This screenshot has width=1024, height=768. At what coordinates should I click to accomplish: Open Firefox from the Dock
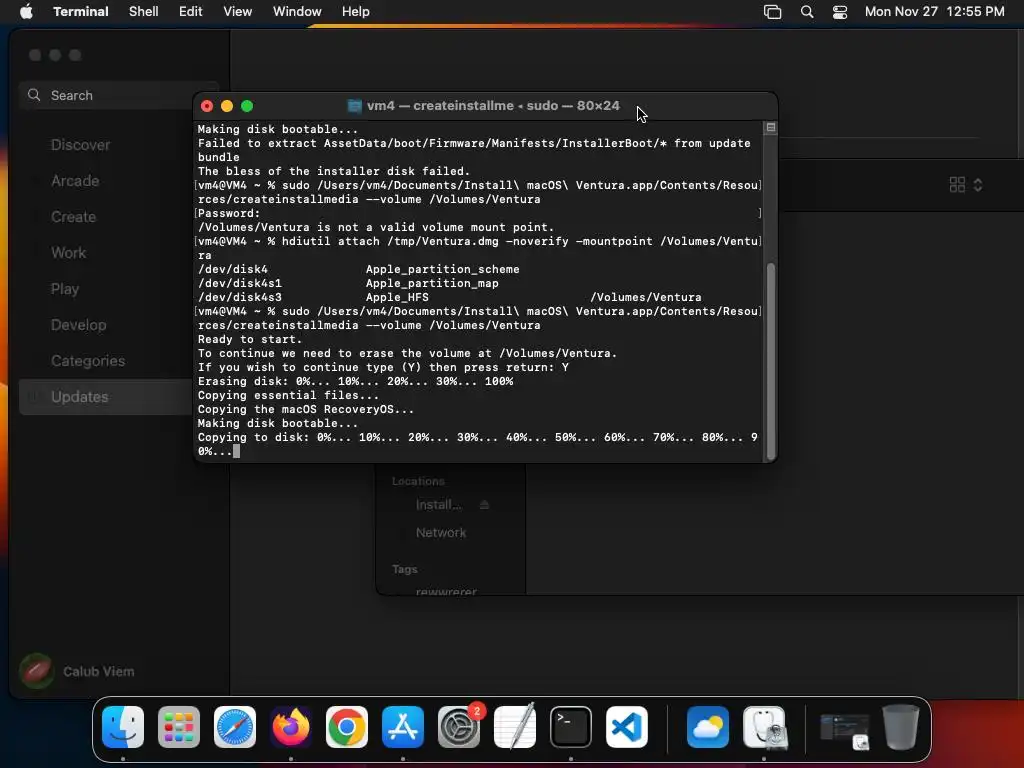(x=291, y=727)
